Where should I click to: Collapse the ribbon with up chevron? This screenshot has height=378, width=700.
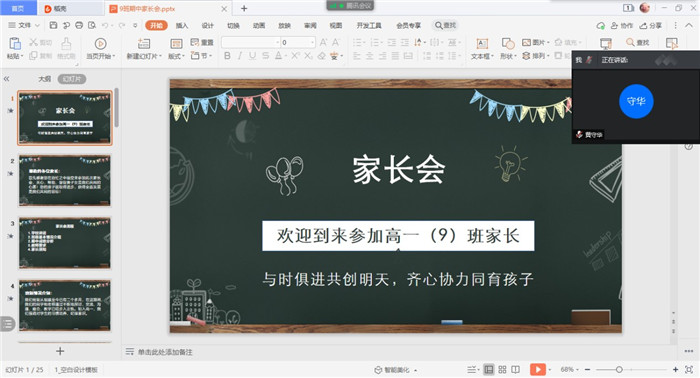(x=689, y=25)
